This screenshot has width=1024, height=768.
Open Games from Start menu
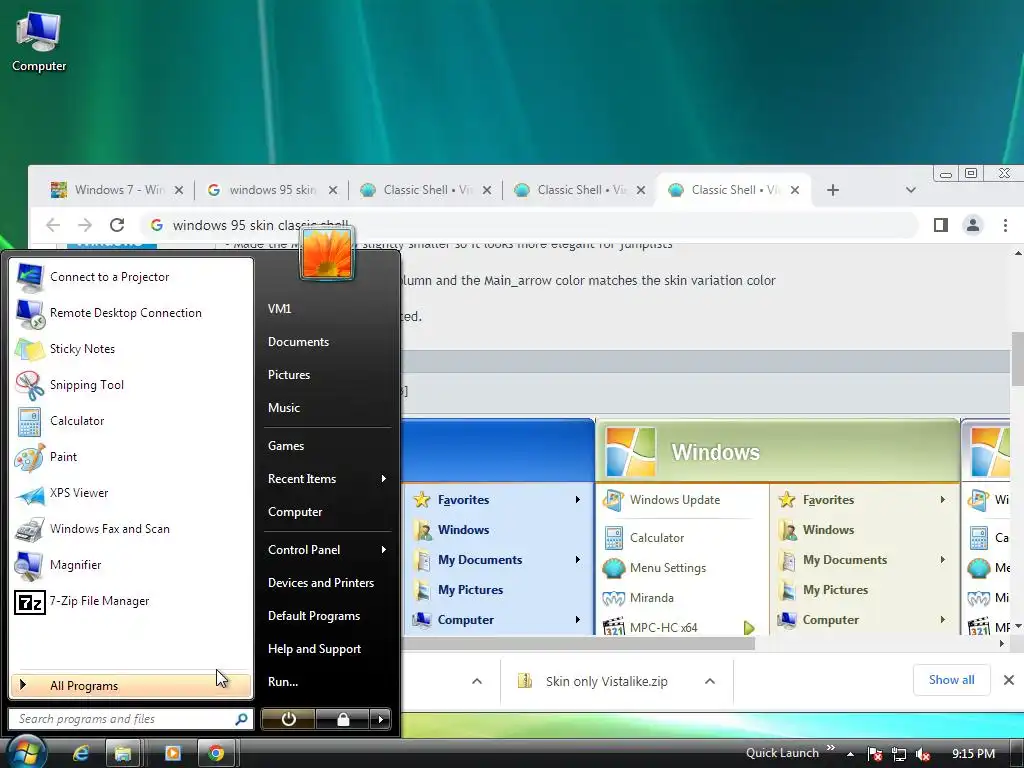click(286, 446)
